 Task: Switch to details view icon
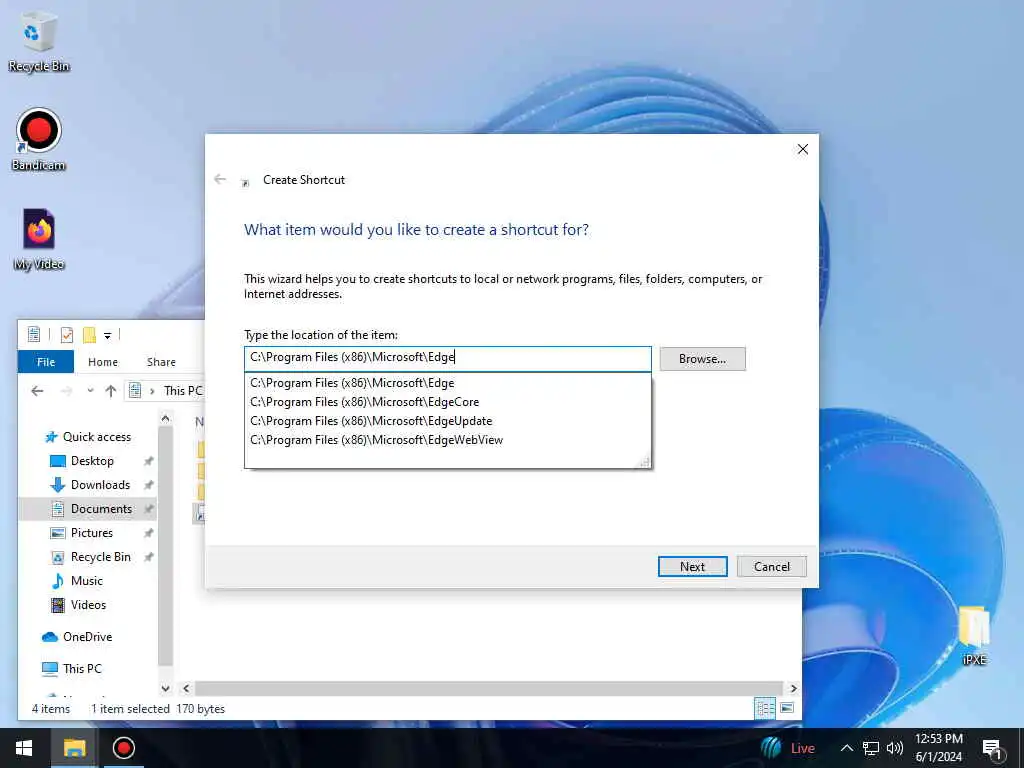[765, 708]
